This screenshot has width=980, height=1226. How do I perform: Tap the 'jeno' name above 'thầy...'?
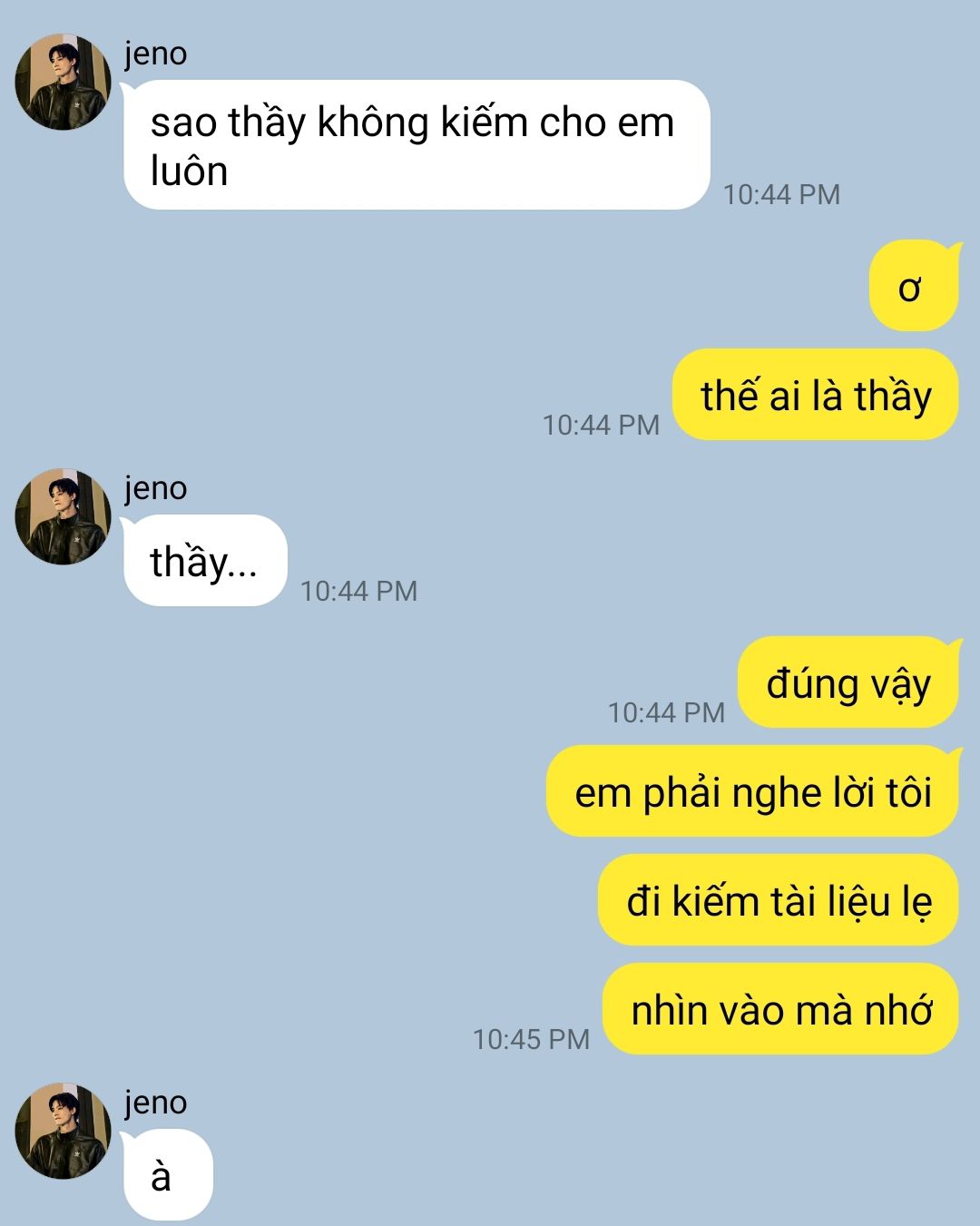pyautogui.click(x=156, y=488)
